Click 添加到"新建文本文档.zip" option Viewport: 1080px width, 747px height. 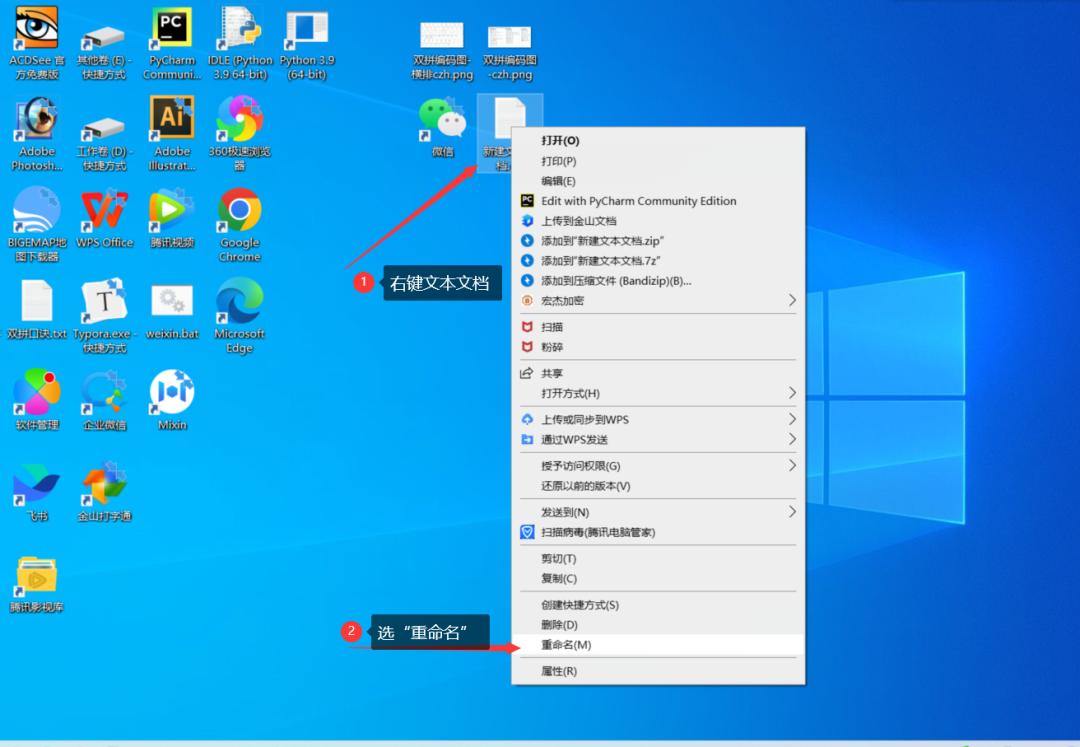point(602,241)
